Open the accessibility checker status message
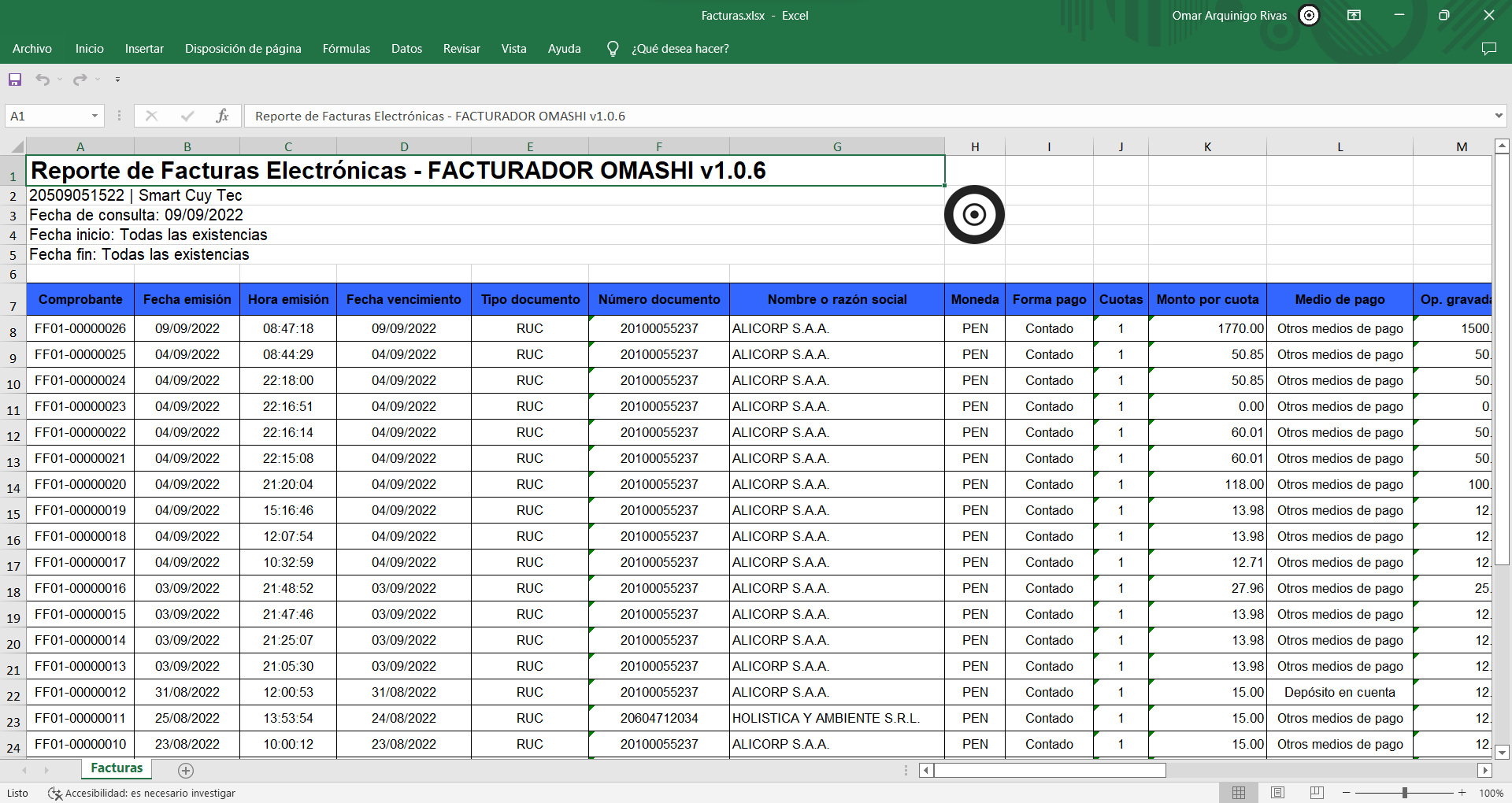 142,794
